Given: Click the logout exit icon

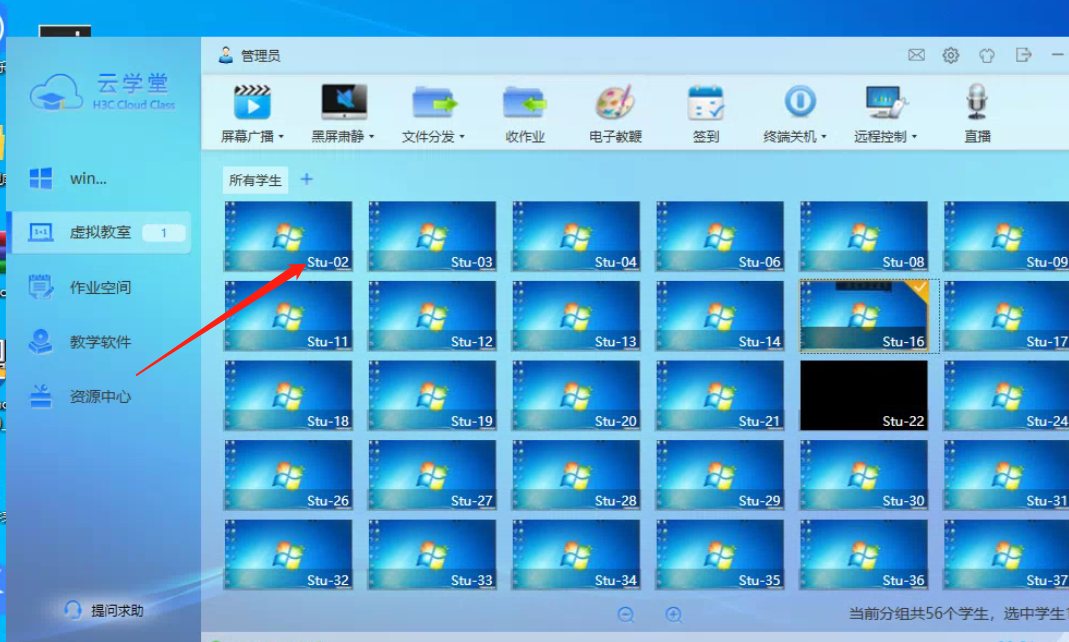Looking at the screenshot, I should [1023, 55].
